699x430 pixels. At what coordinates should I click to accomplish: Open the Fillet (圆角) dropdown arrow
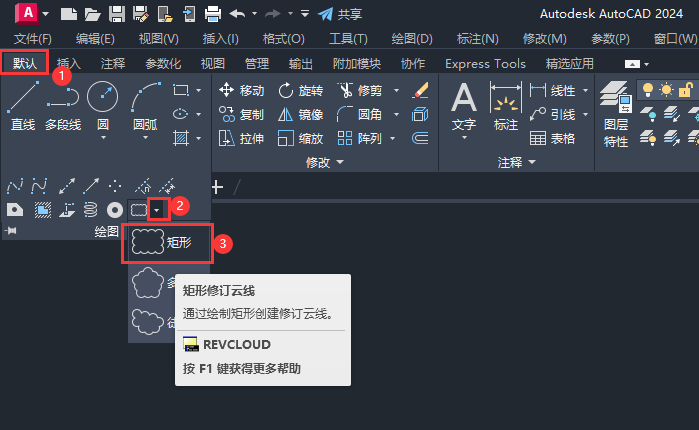pos(396,115)
